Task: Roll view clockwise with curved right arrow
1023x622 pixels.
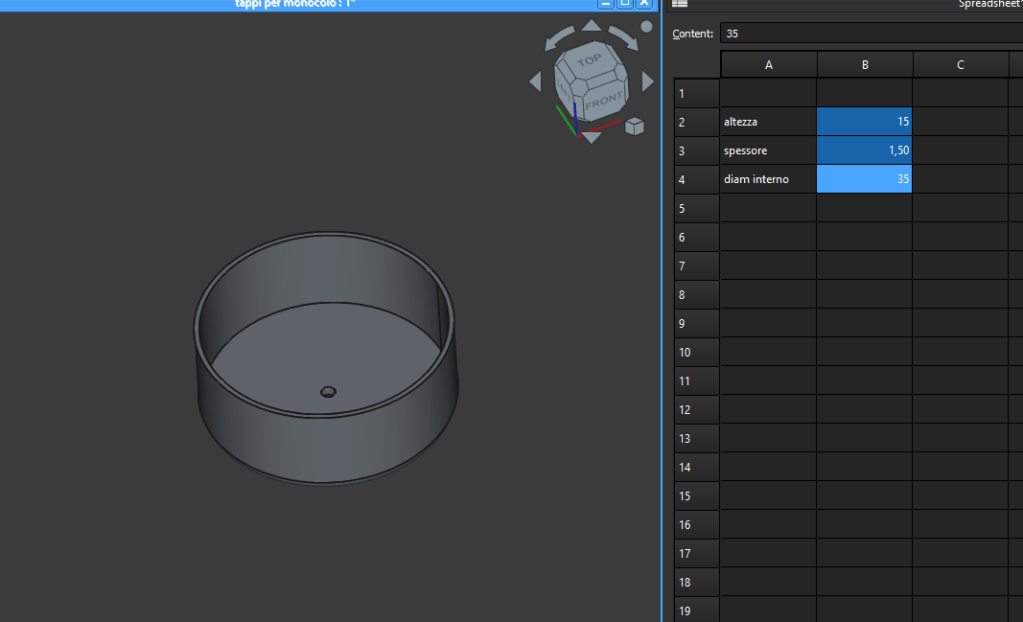Action: tap(622, 37)
